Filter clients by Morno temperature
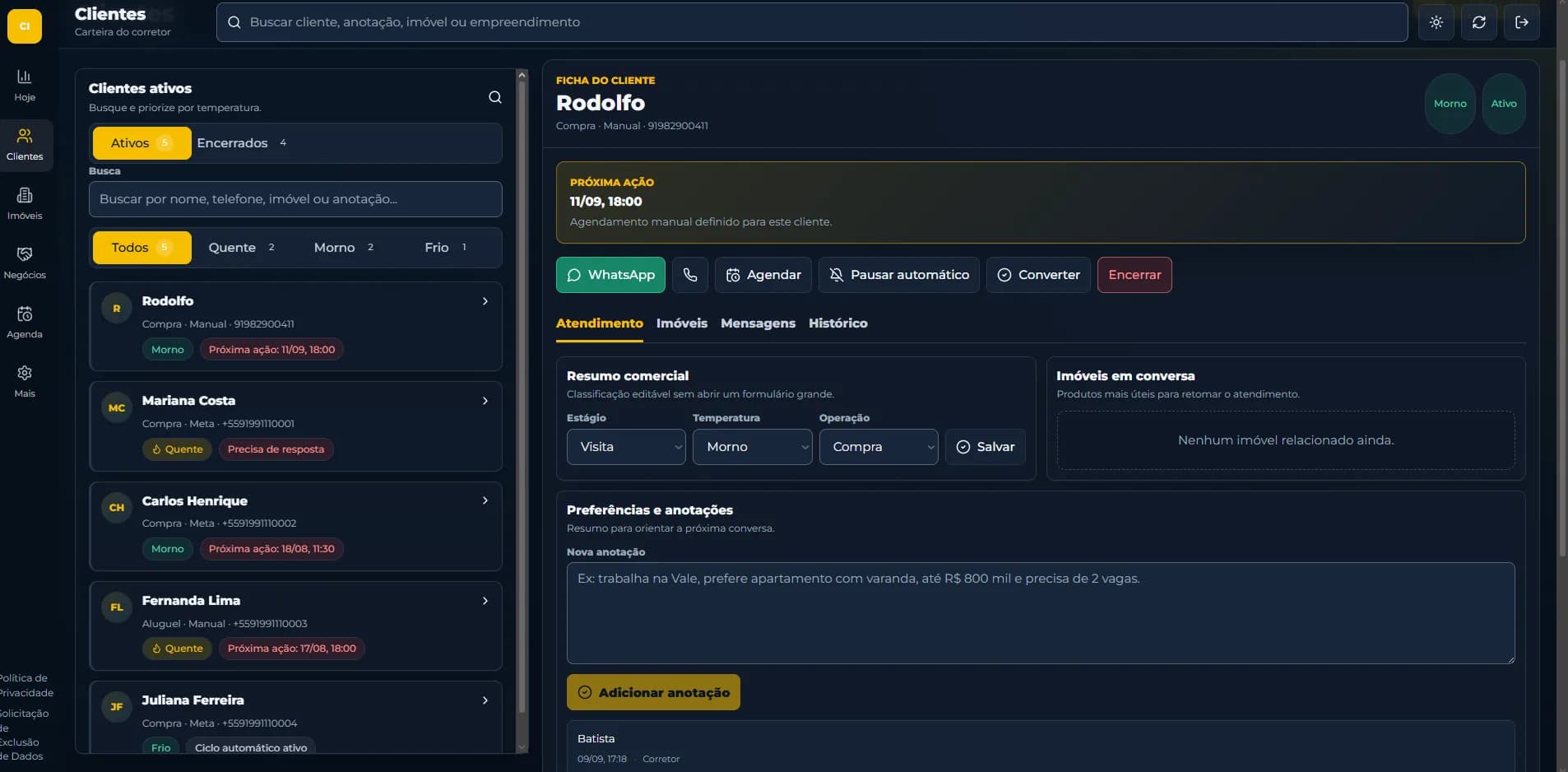Screen dimensions: 1568x772 pyautogui.click(x=344, y=248)
